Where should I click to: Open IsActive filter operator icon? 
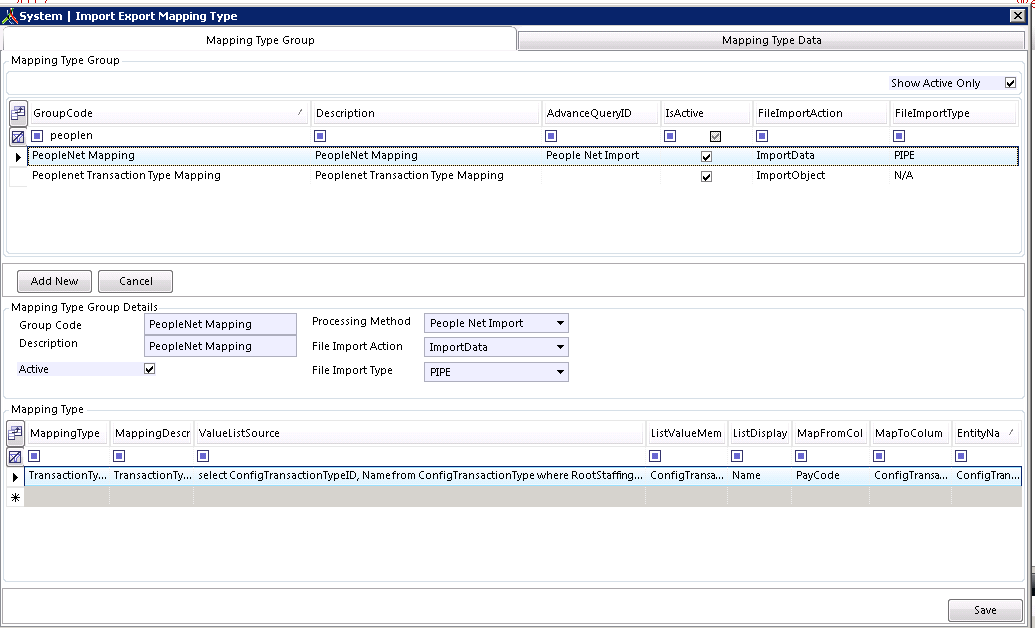coord(670,136)
